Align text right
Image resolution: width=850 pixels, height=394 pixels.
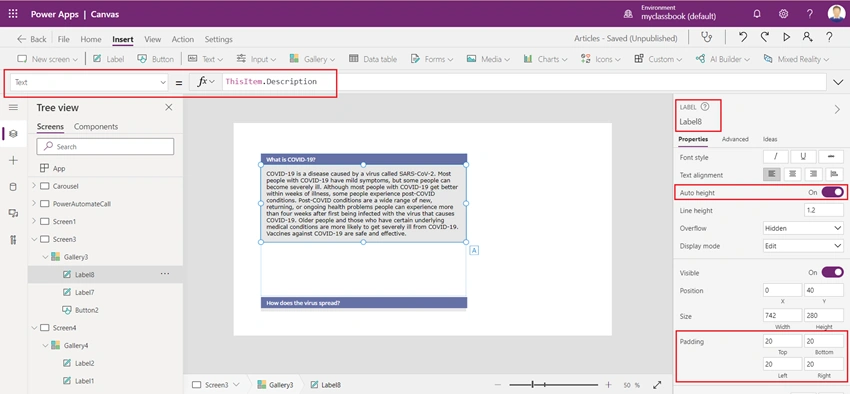pyautogui.click(x=813, y=175)
